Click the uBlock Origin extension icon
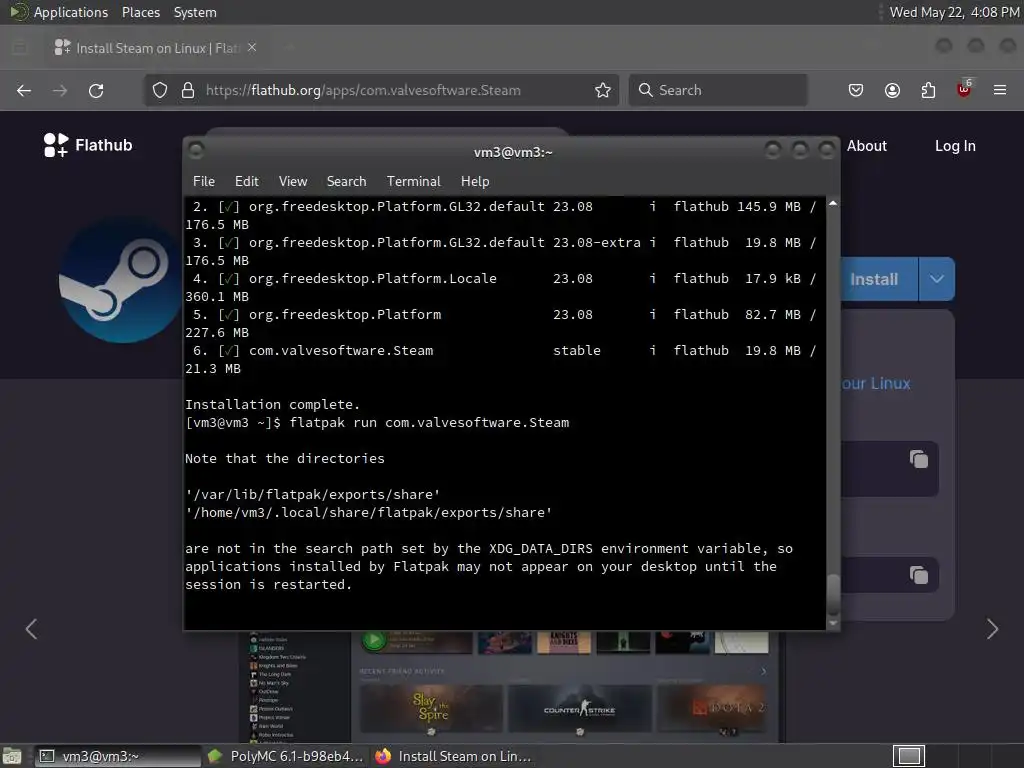Image resolution: width=1024 pixels, height=768 pixels. point(964,89)
